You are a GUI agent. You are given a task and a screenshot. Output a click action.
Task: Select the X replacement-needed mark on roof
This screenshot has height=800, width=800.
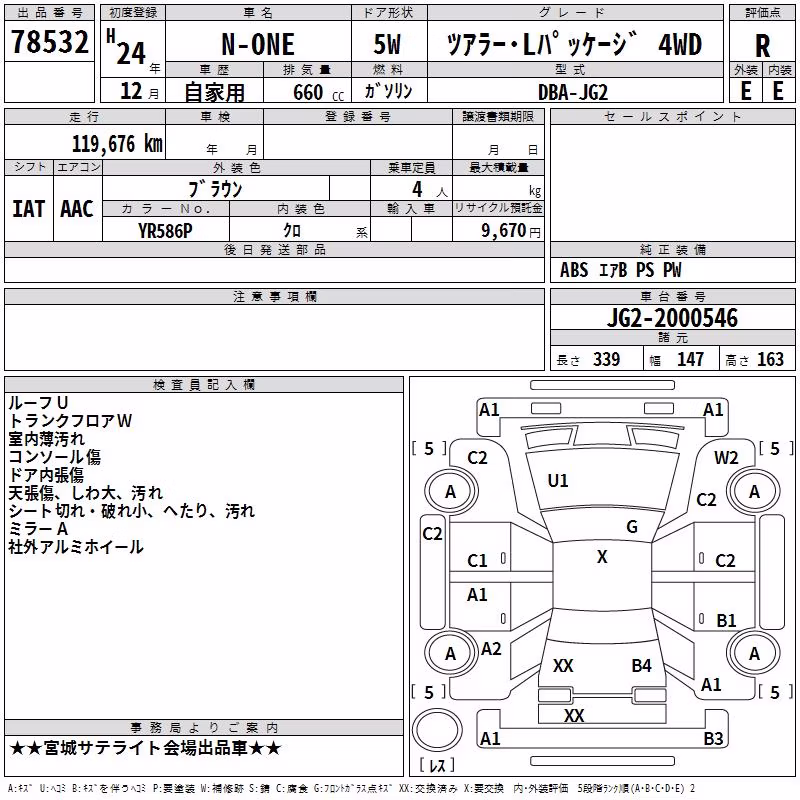click(602, 557)
